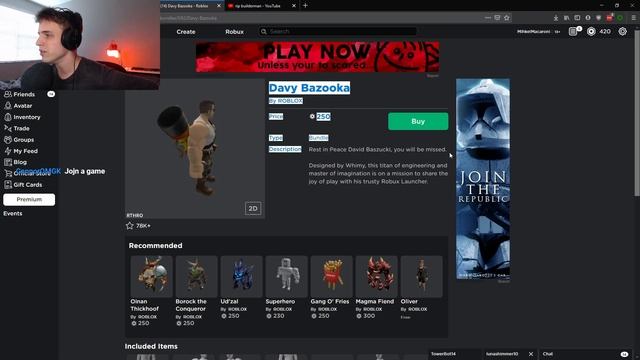Open the Superhero recommended item
This screenshot has height=360, width=640.
(286, 287)
